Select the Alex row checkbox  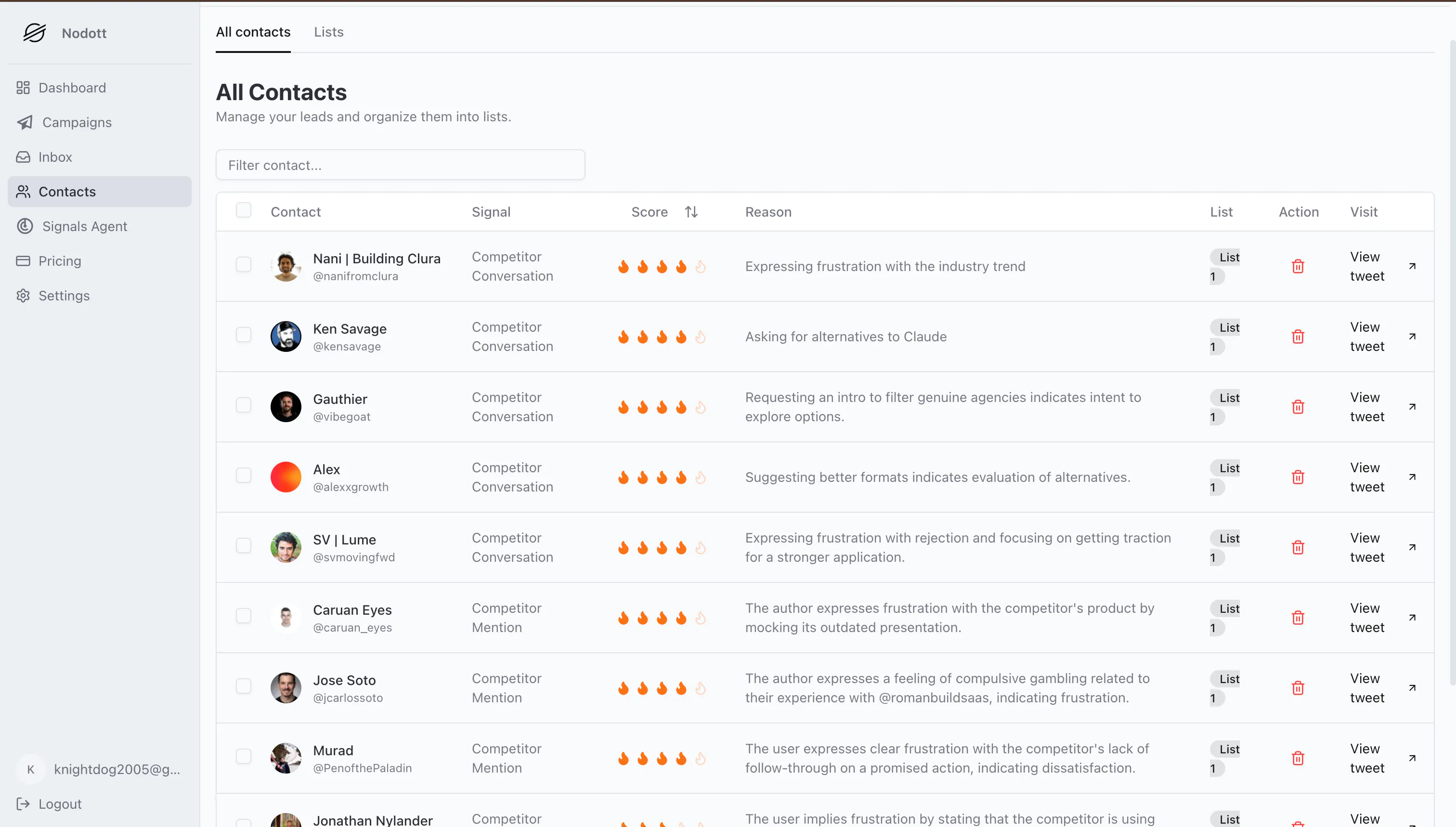coord(244,476)
